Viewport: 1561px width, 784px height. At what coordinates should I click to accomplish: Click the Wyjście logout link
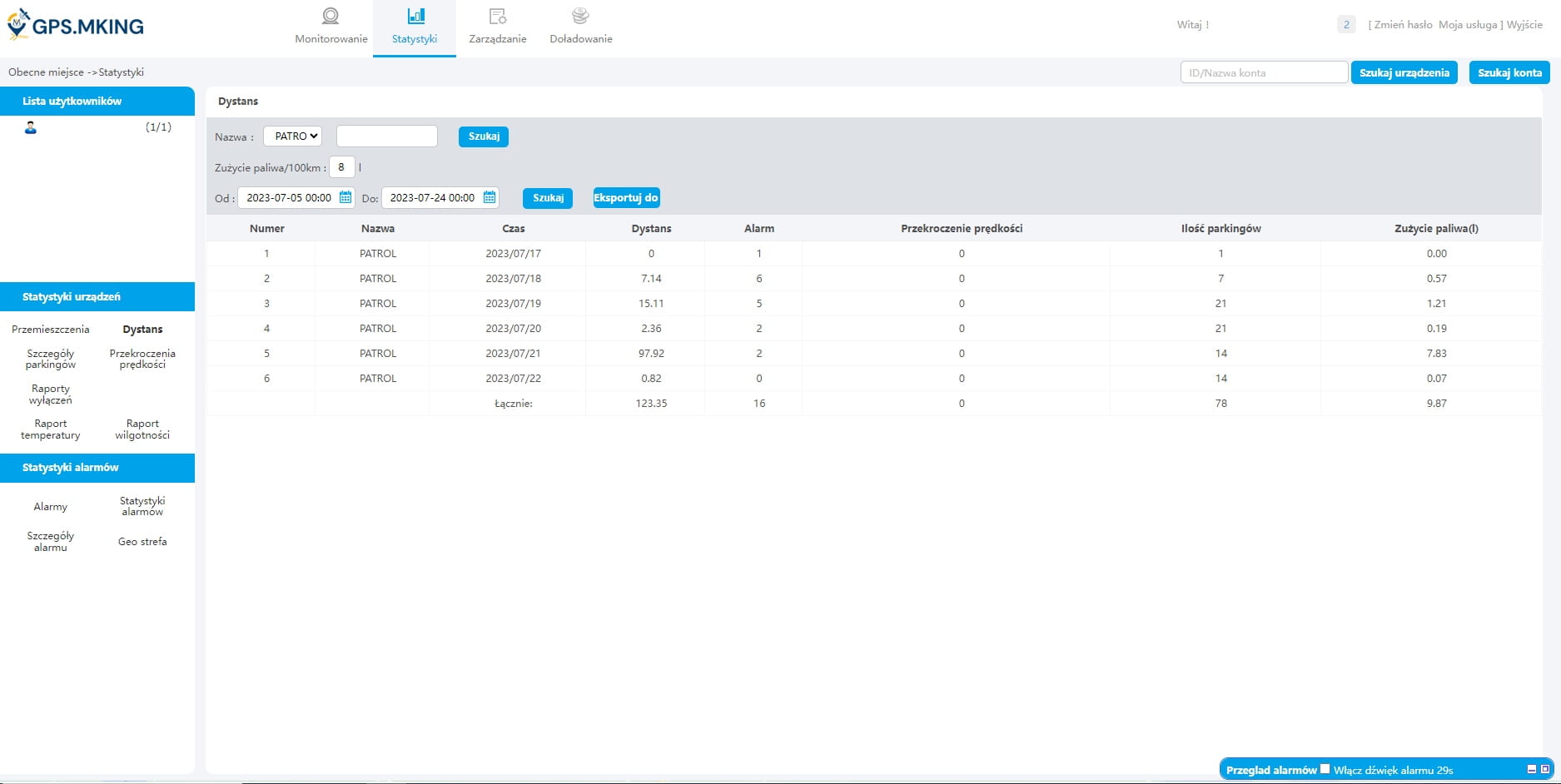[x=1524, y=25]
